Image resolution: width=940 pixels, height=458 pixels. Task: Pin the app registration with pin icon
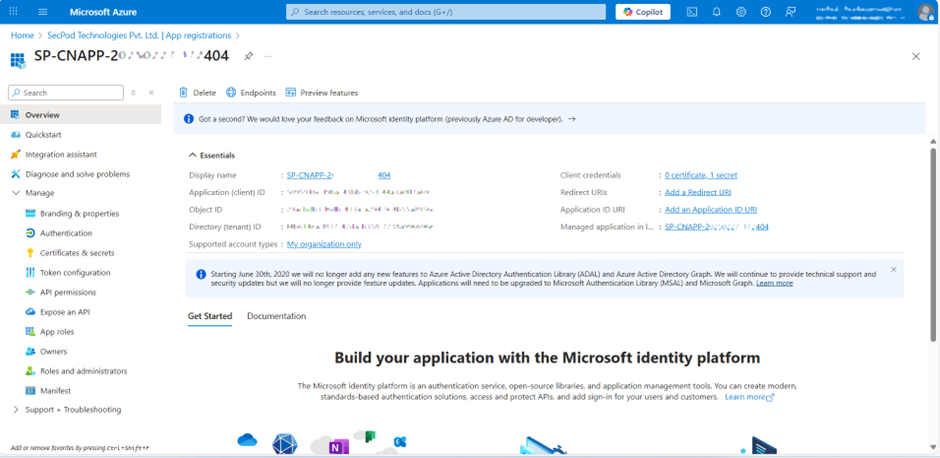[x=248, y=57]
